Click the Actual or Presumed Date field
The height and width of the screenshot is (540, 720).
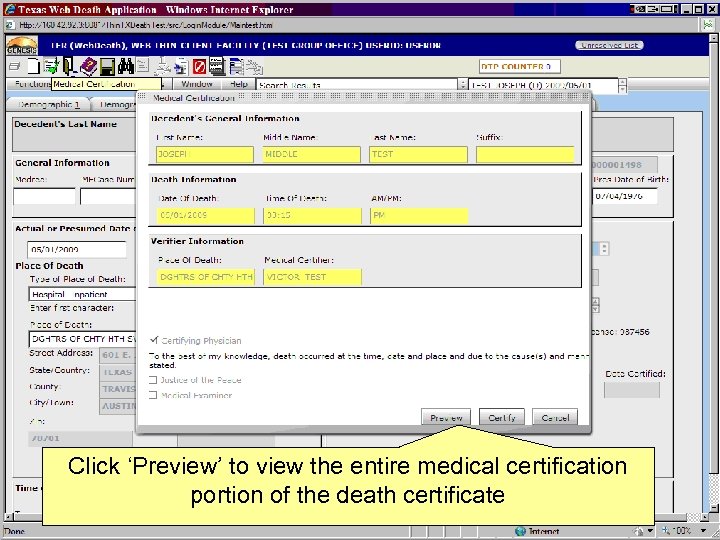pos(76,249)
